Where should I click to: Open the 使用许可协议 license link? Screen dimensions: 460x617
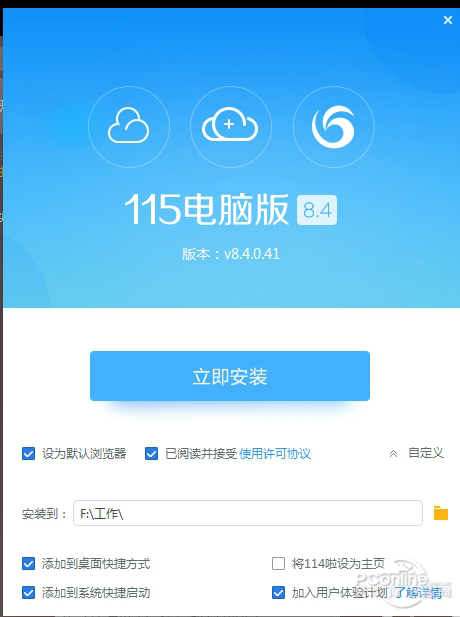coord(275,453)
